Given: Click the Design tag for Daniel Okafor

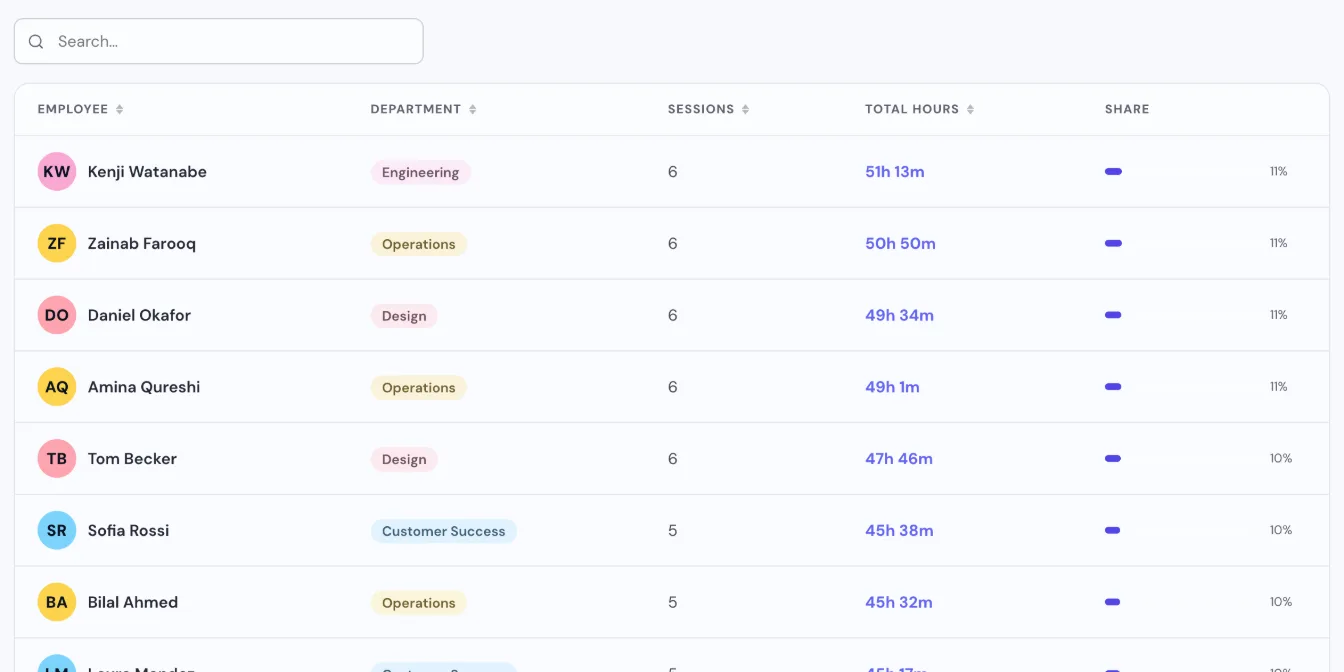Looking at the screenshot, I should pos(404,316).
